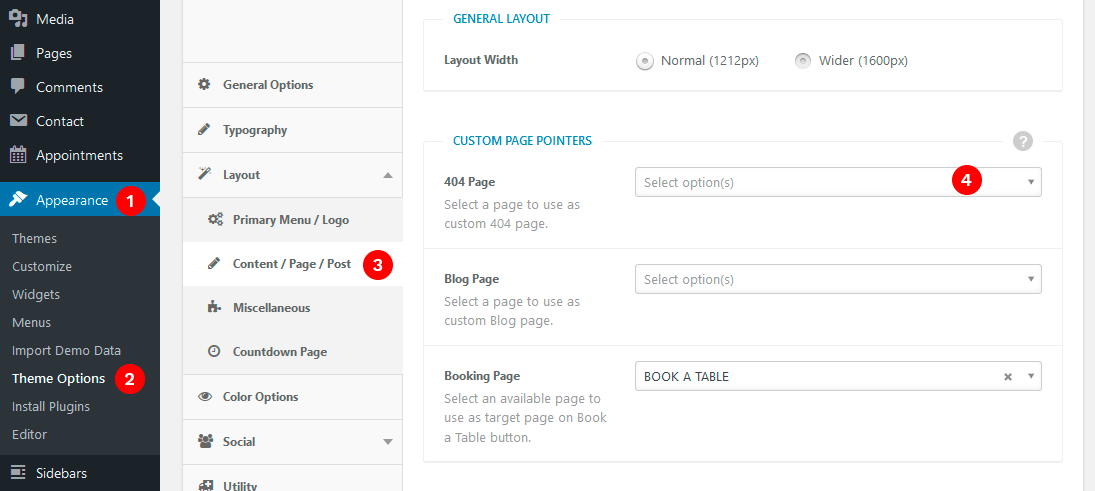Go to Theme Options
Viewport: 1095px width, 491px height.
pyautogui.click(x=58, y=379)
